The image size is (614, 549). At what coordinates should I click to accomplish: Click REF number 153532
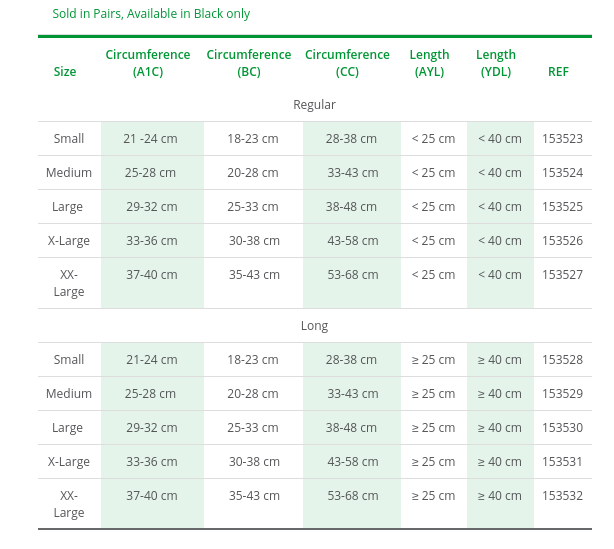pyautogui.click(x=562, y=496)
